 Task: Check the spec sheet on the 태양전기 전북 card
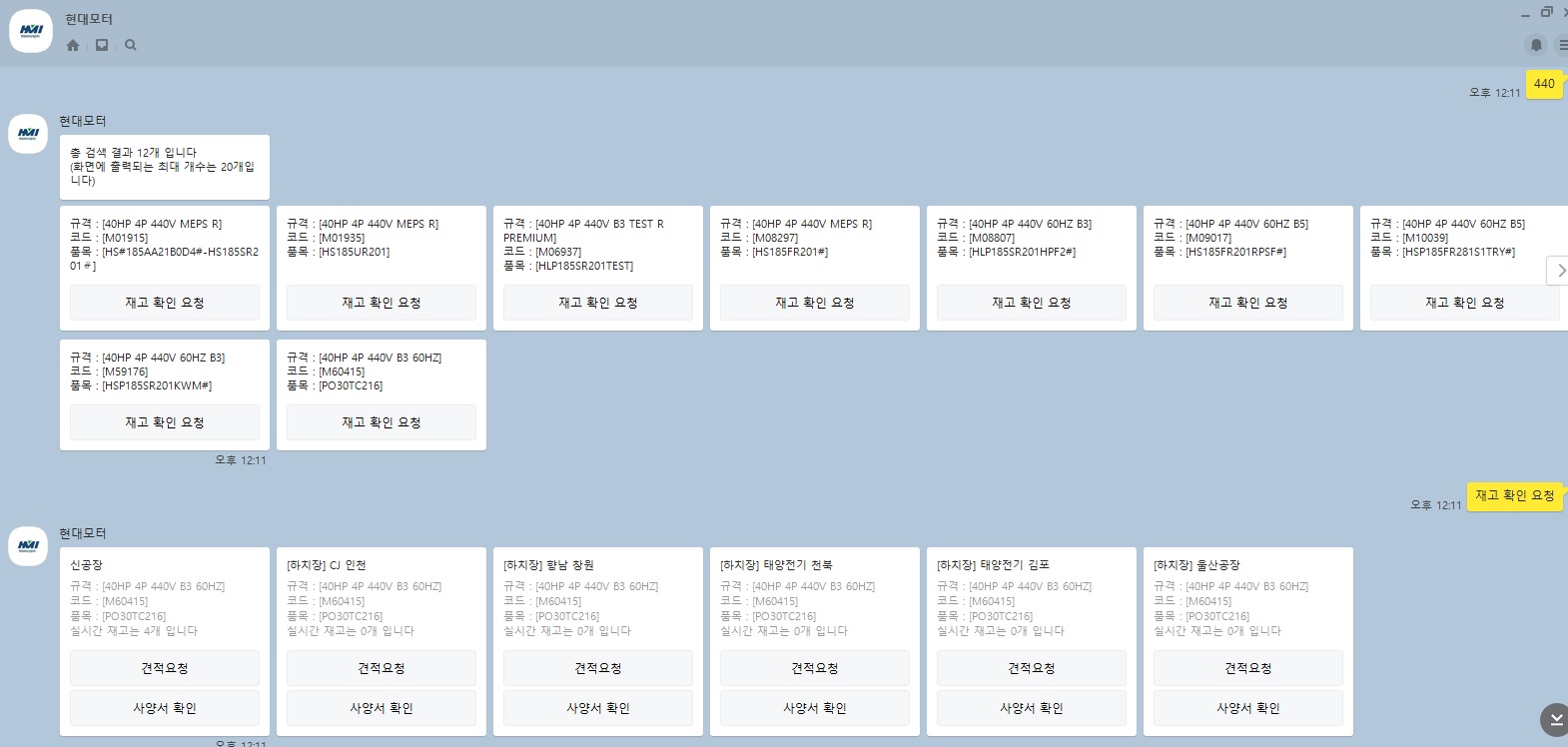point(815,708)
